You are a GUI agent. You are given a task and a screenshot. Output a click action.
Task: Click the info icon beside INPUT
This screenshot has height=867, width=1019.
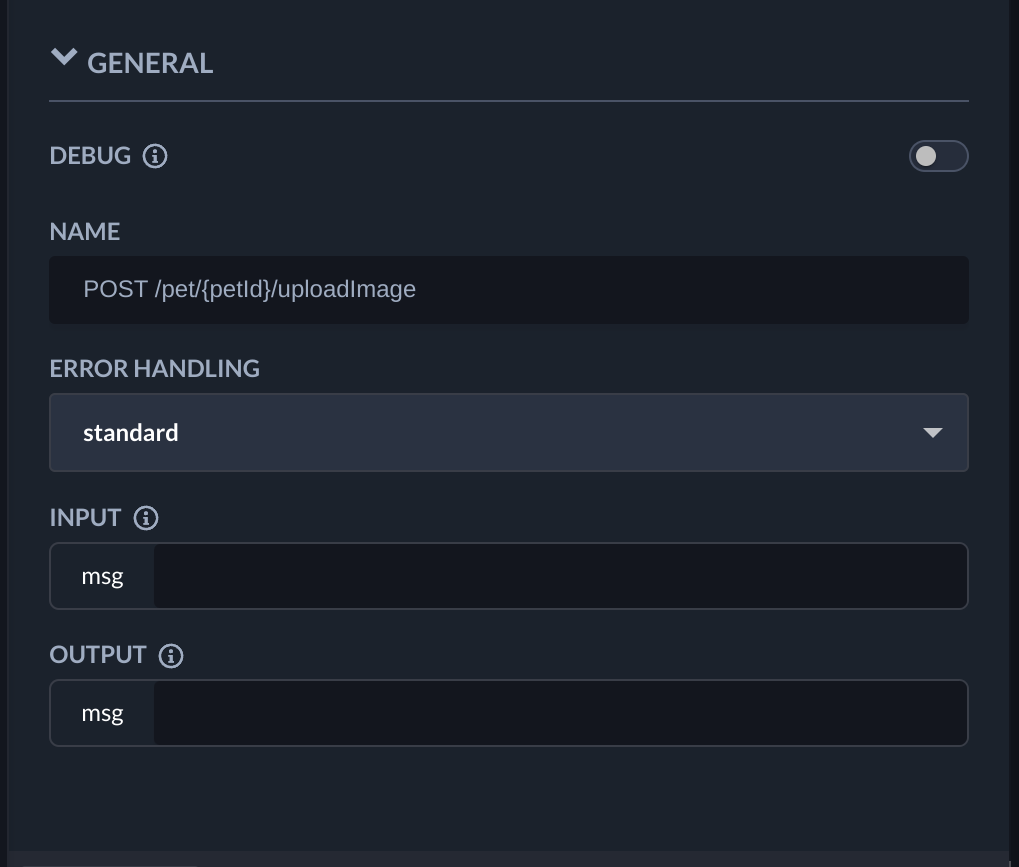point(146,518)
